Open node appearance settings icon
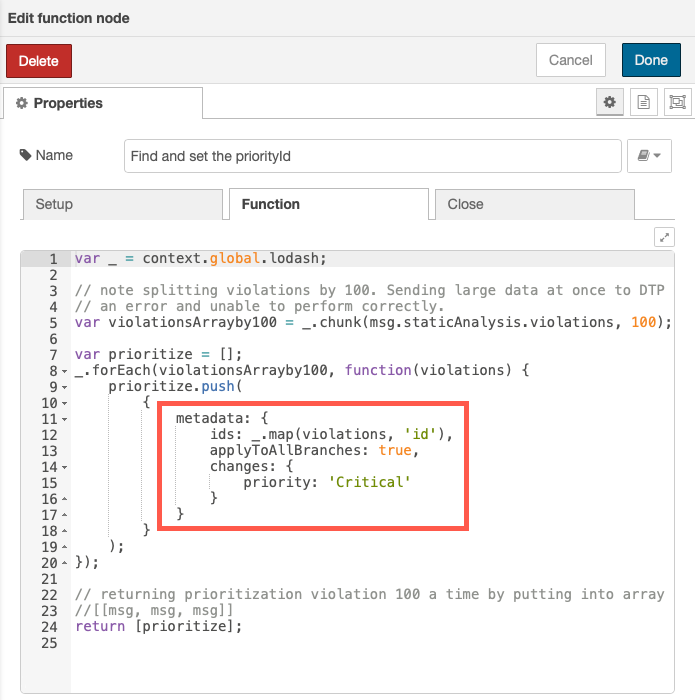The height and width of the screenshot is (700, 695). coord(678,102)
